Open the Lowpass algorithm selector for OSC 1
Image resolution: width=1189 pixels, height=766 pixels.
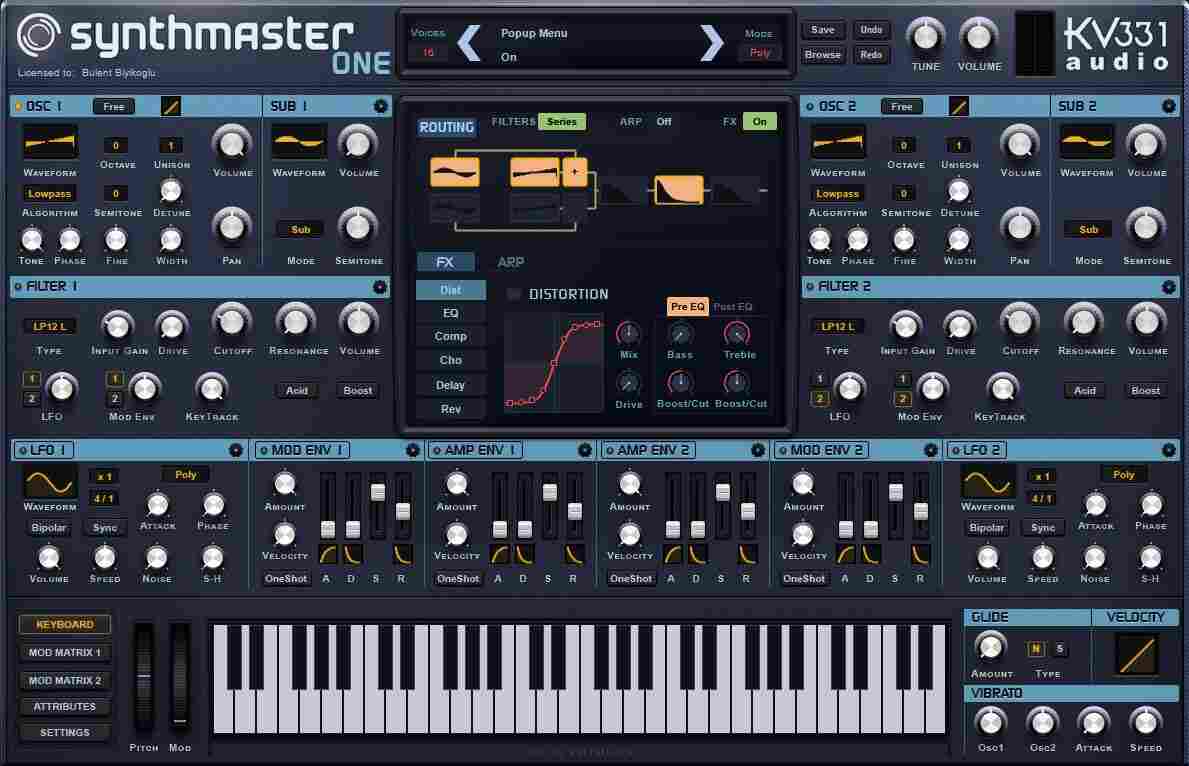pyautogui.click(x=49, y=193)
